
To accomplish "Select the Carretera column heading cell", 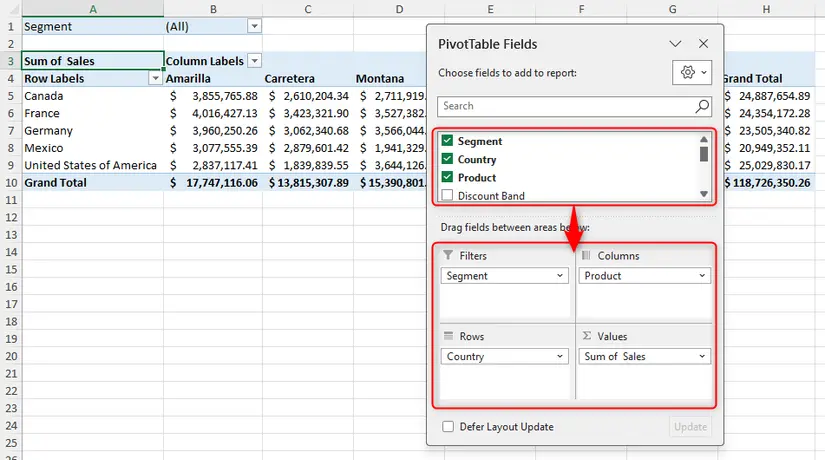I will click(x=308, y=78).
